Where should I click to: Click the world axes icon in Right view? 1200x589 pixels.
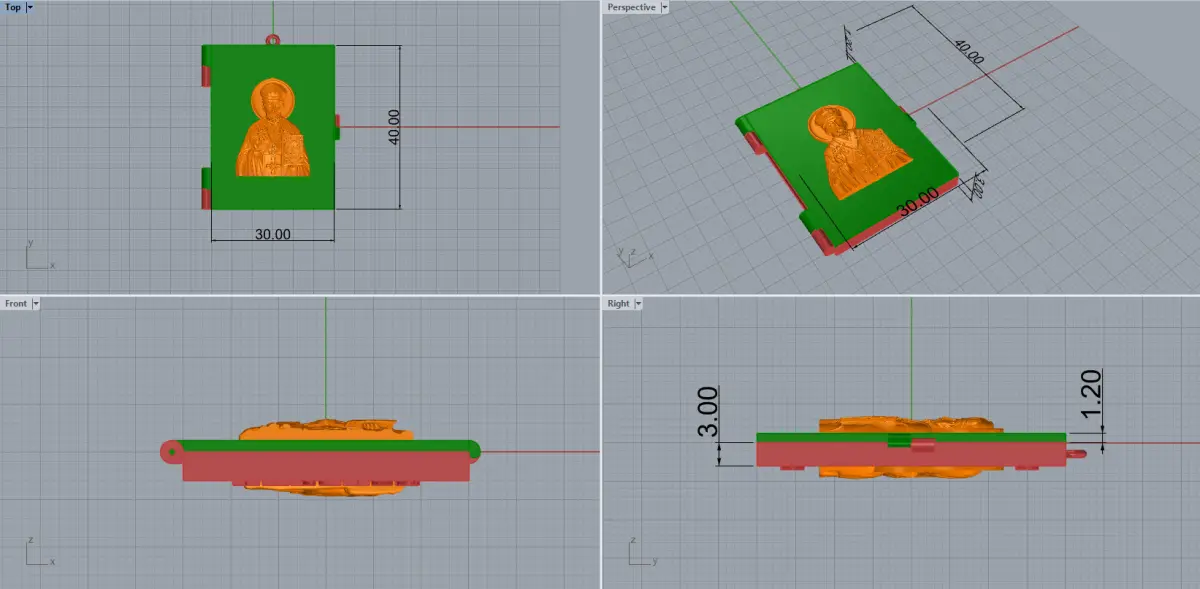(x=641, y=551)
